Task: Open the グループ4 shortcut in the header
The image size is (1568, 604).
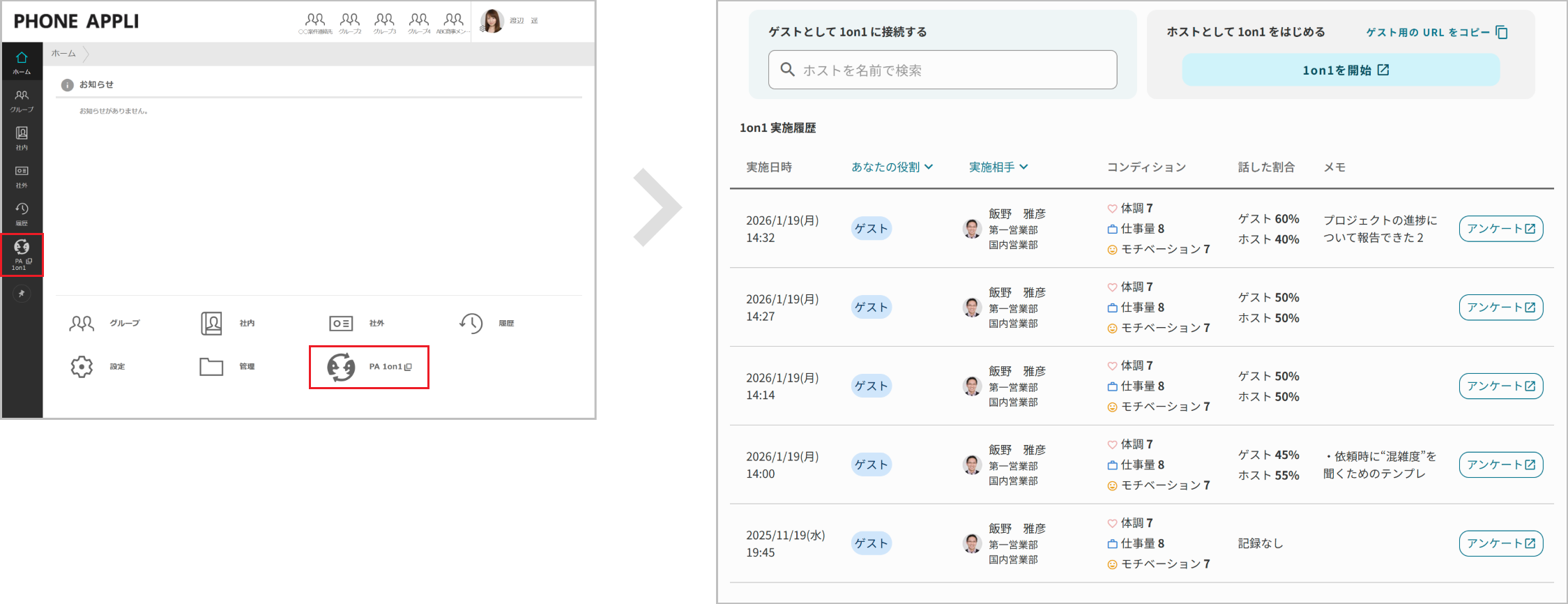Action: click(x=419, y=23)
